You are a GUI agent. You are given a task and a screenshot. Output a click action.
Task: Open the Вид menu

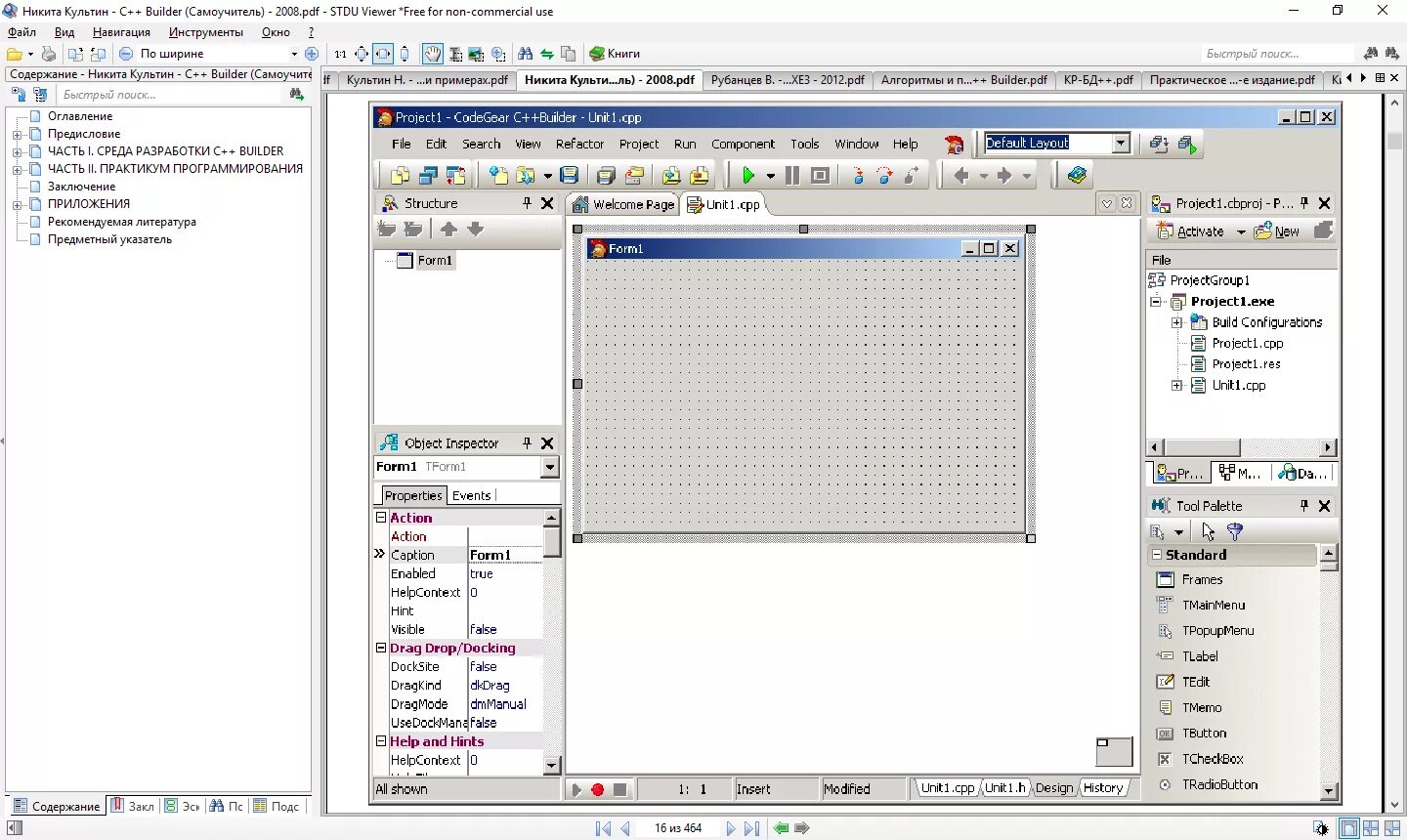pos(64,32)
